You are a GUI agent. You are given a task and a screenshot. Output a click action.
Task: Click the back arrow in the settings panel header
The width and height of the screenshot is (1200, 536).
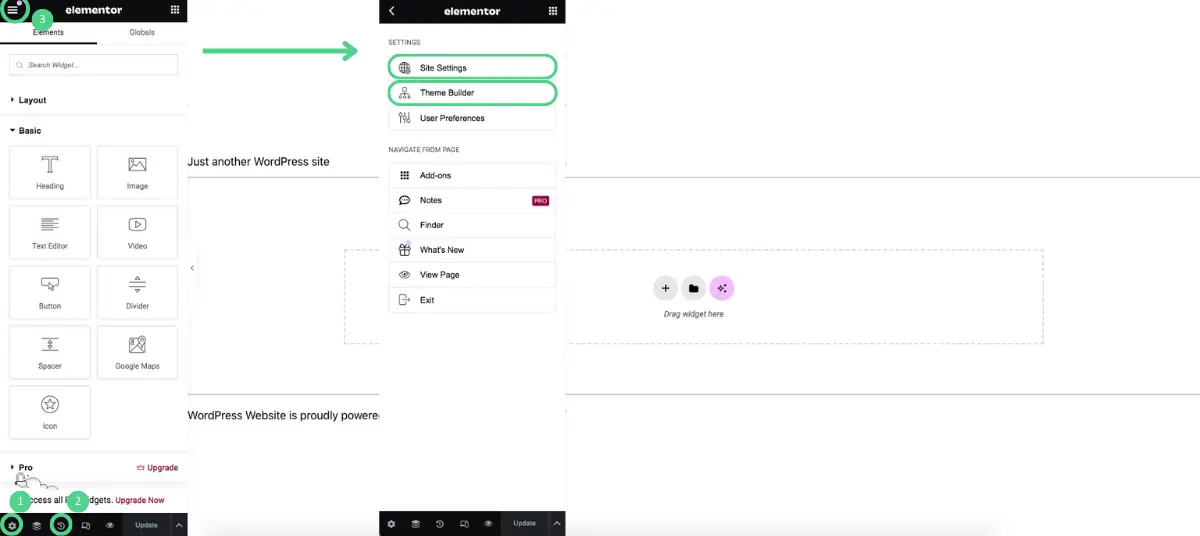coord(392,10)
